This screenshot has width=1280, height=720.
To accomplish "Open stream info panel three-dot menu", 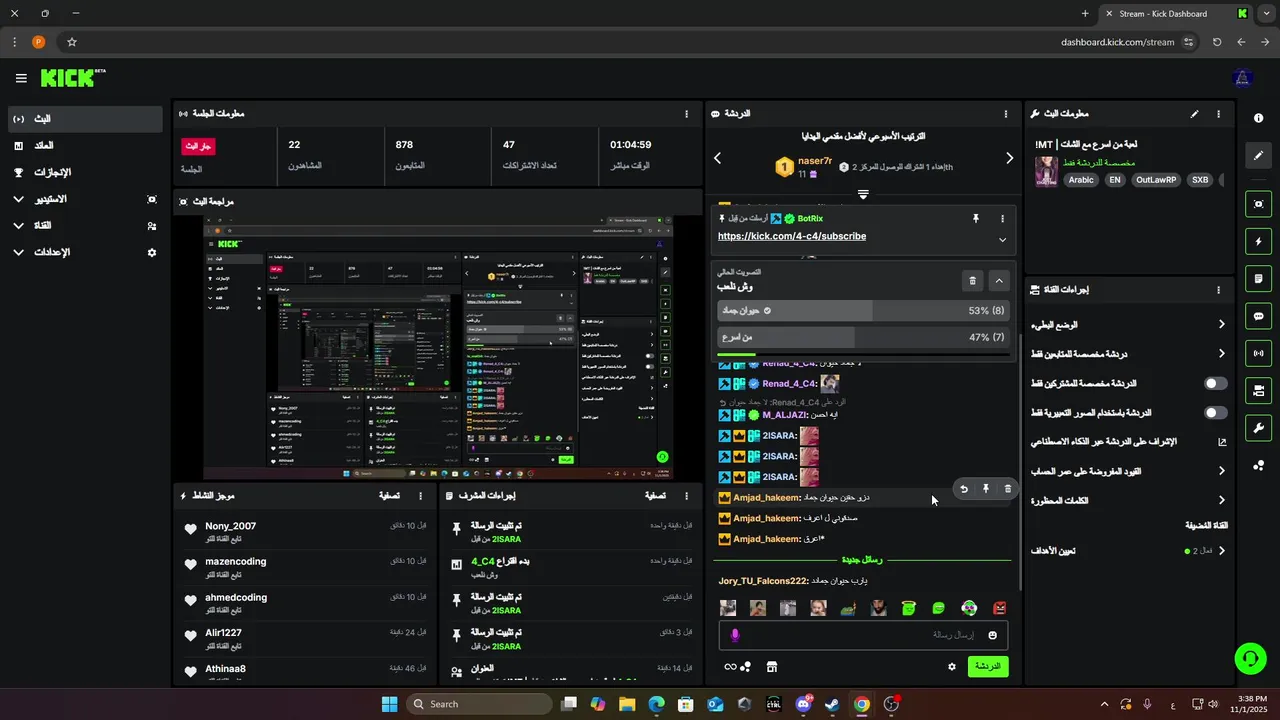I will [1218, 114].
